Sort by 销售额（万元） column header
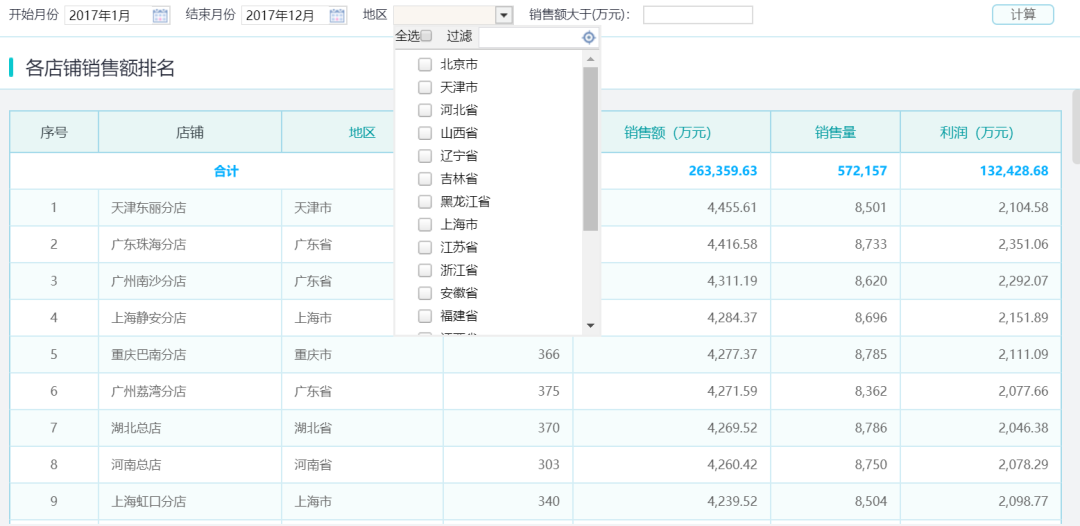The height and width of the screenshot is (526, 1080). (x=667, y=132)
